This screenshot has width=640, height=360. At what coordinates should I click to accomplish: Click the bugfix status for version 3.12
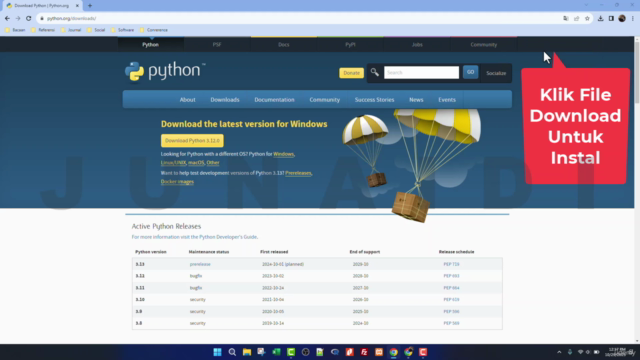coord(196,276)
